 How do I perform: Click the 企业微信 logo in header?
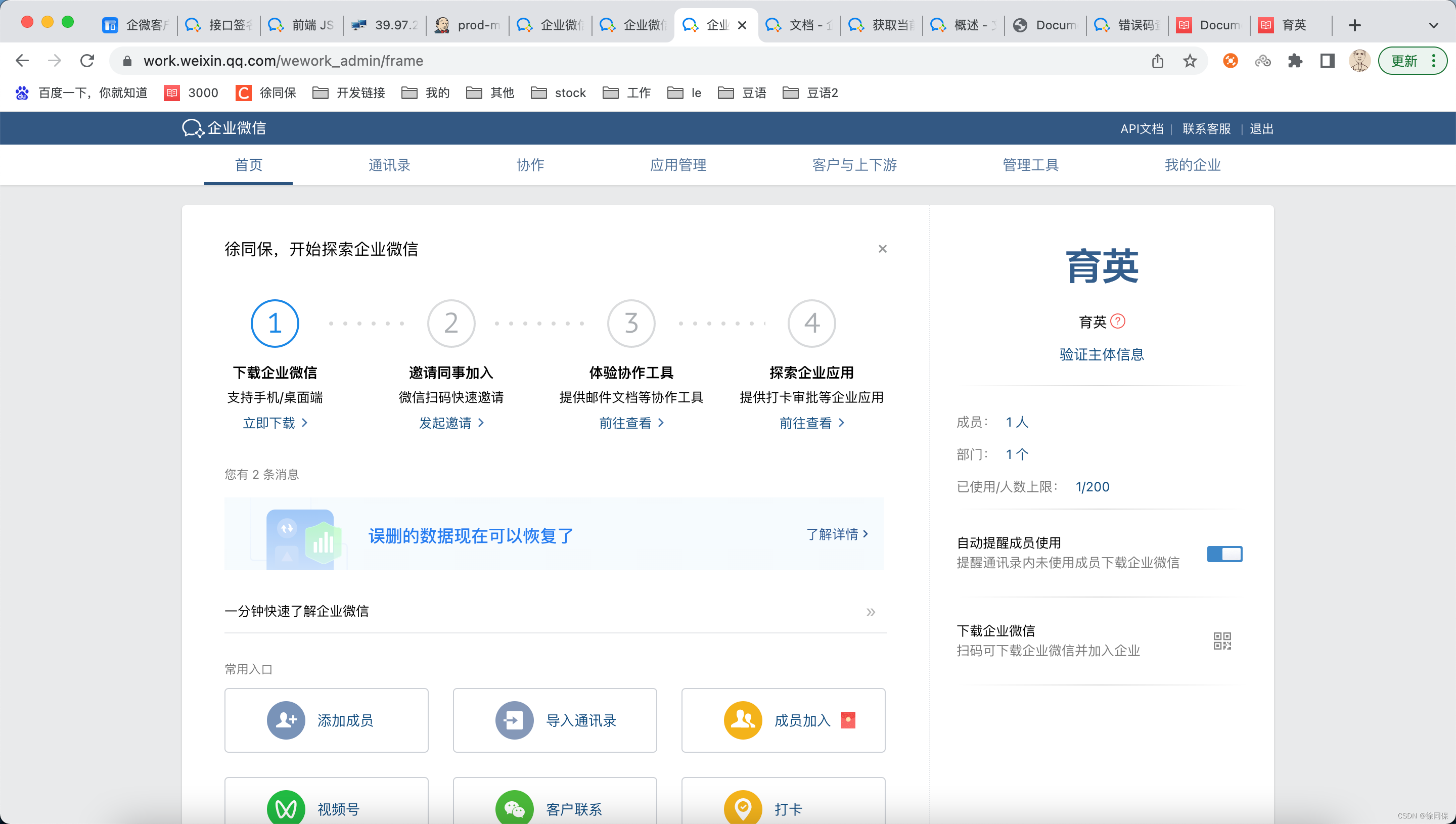[224, 128]
